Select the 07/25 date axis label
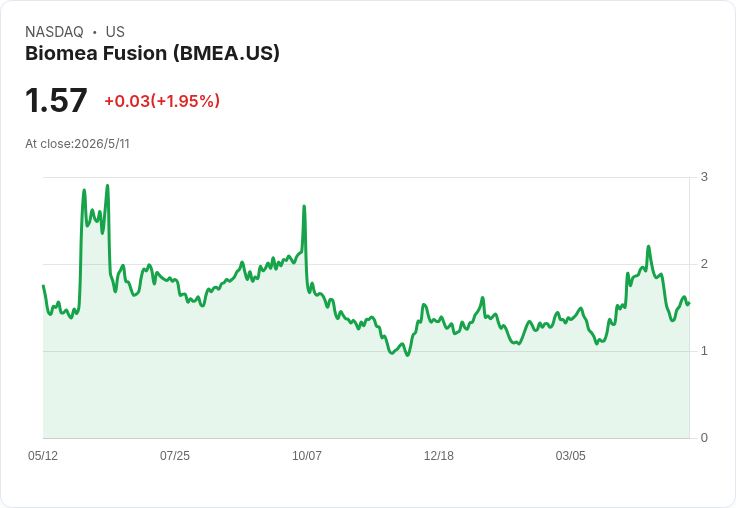 tap(175, 455)
